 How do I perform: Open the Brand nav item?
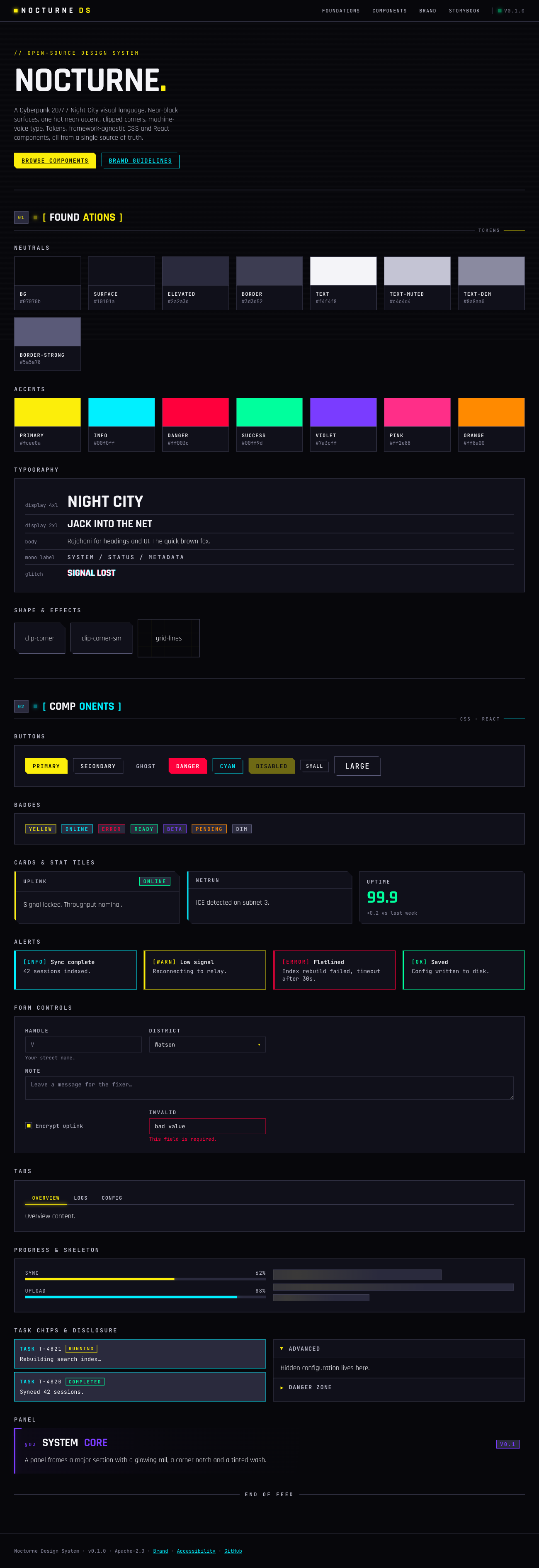pos(427,11)
